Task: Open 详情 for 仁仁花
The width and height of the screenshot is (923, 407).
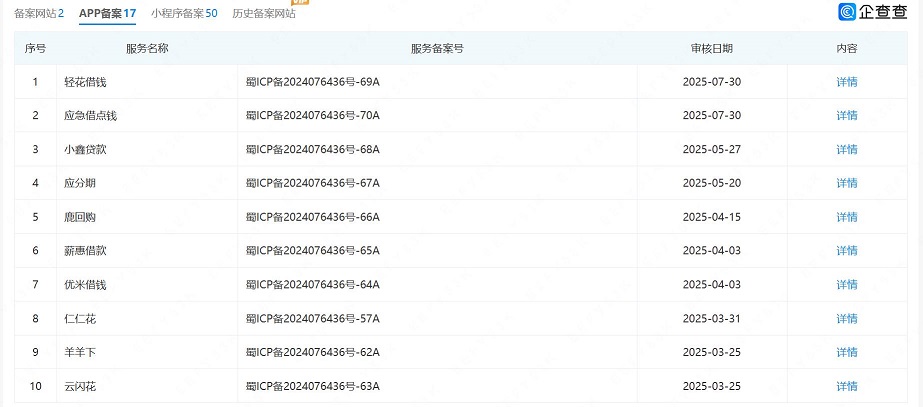Action: tap(847, 319)
